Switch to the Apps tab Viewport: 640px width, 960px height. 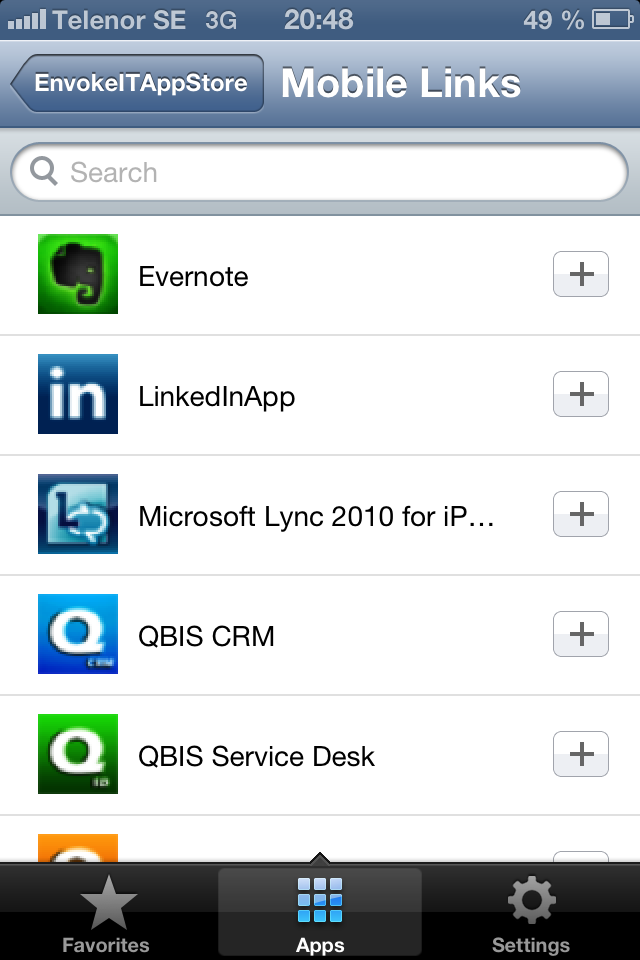(x=320, y=914)
